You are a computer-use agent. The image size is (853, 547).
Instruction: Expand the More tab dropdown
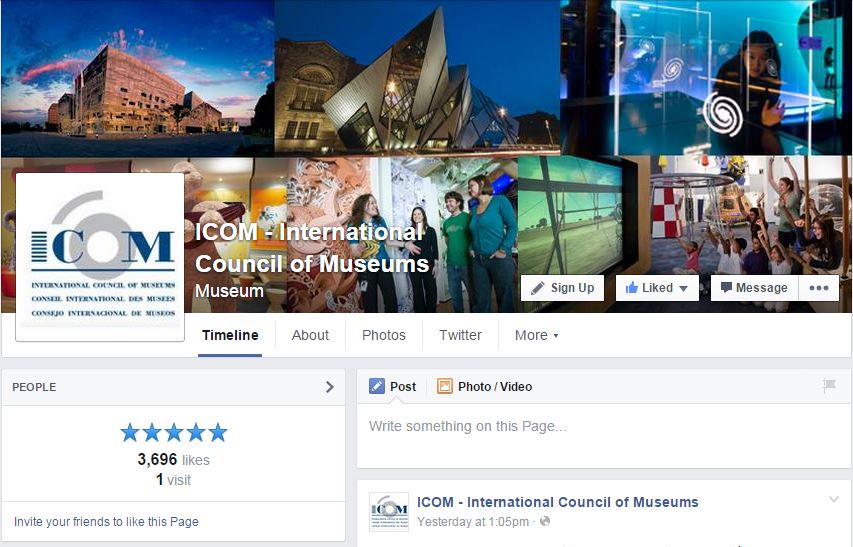(536, 335)
